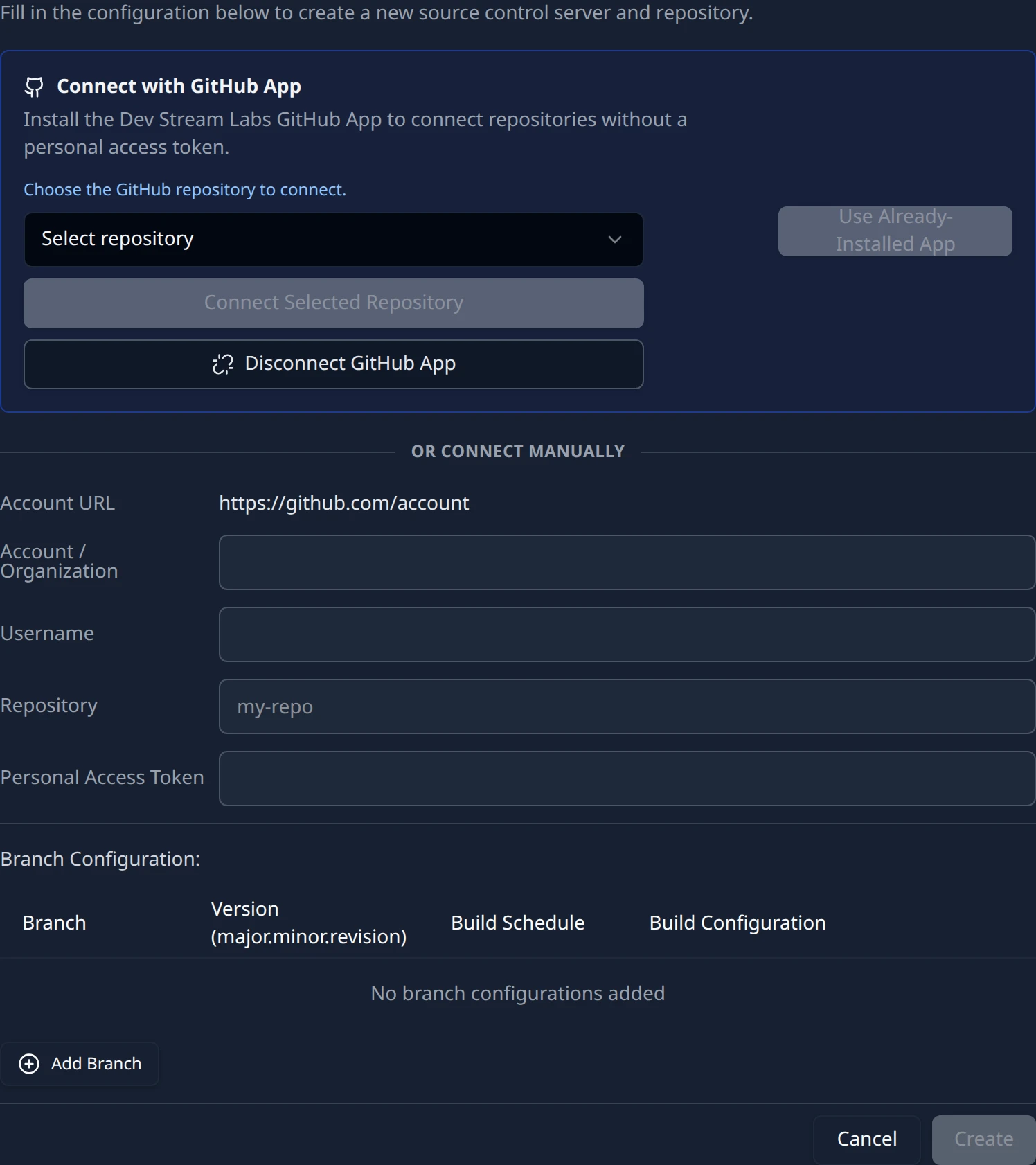Click the plus circle icon on Add Branch

[x=29, y=1064]
